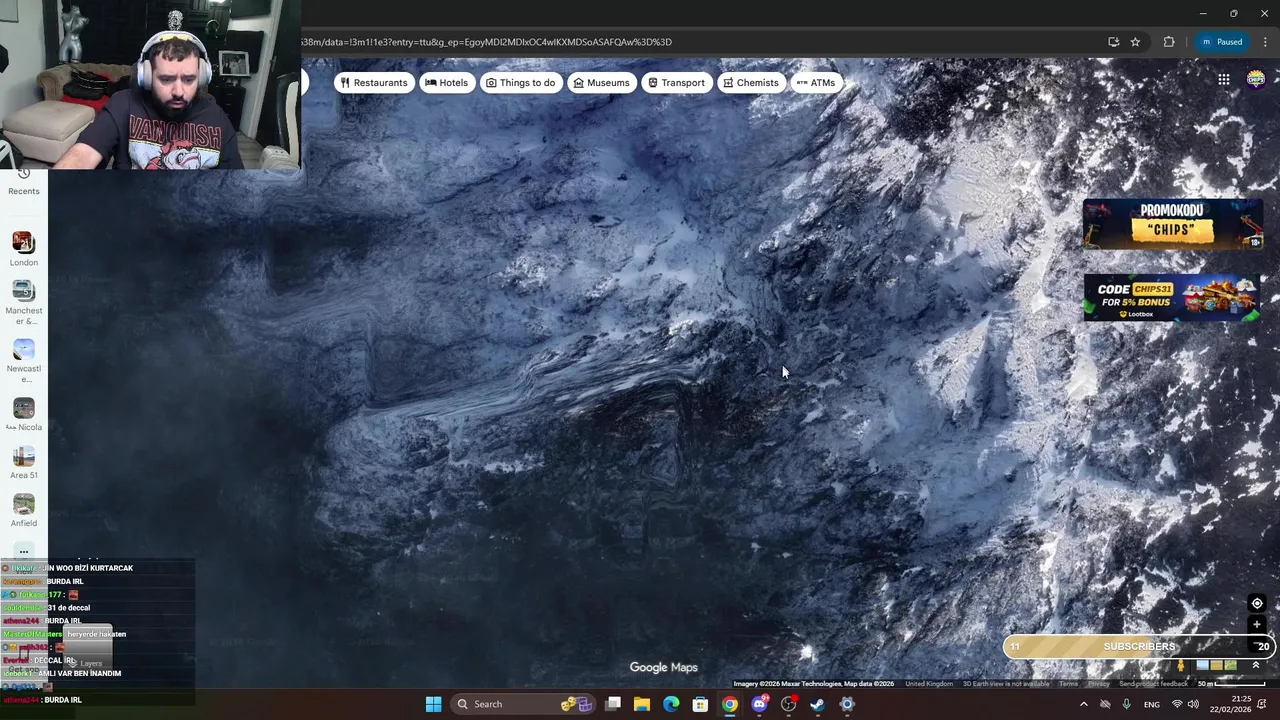The image size is (1280, 720).
Task: Click the microphone tray icon
Action: (x=1126, y=704)
